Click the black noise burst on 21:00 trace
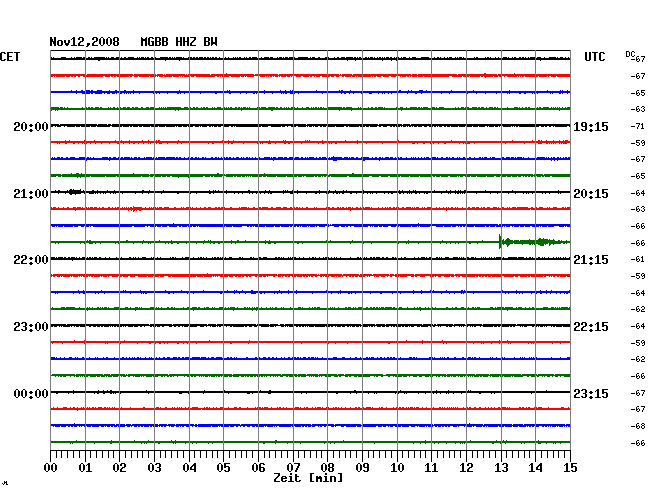The width and height of the screenshot is (650, 494). 75,191
